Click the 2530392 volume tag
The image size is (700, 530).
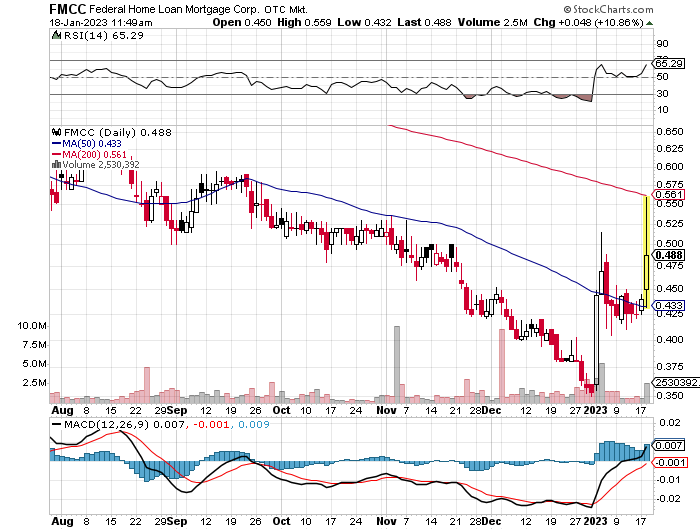(x=676, y=383)
